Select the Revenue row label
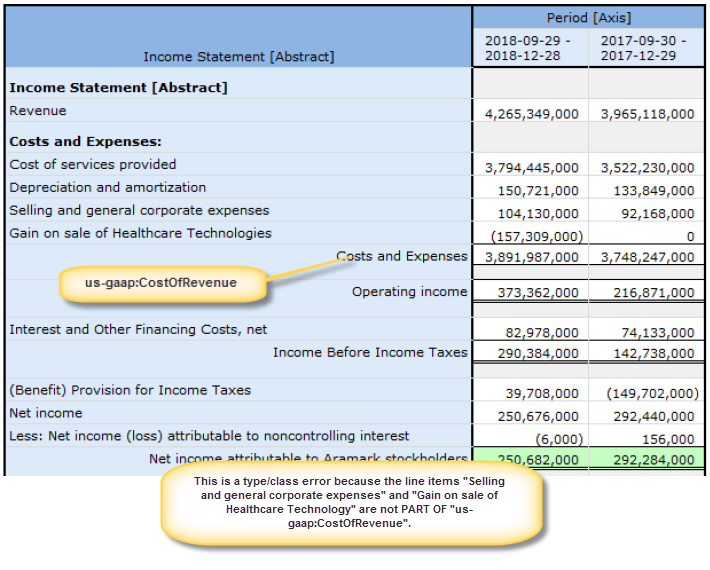 point(38,110)
